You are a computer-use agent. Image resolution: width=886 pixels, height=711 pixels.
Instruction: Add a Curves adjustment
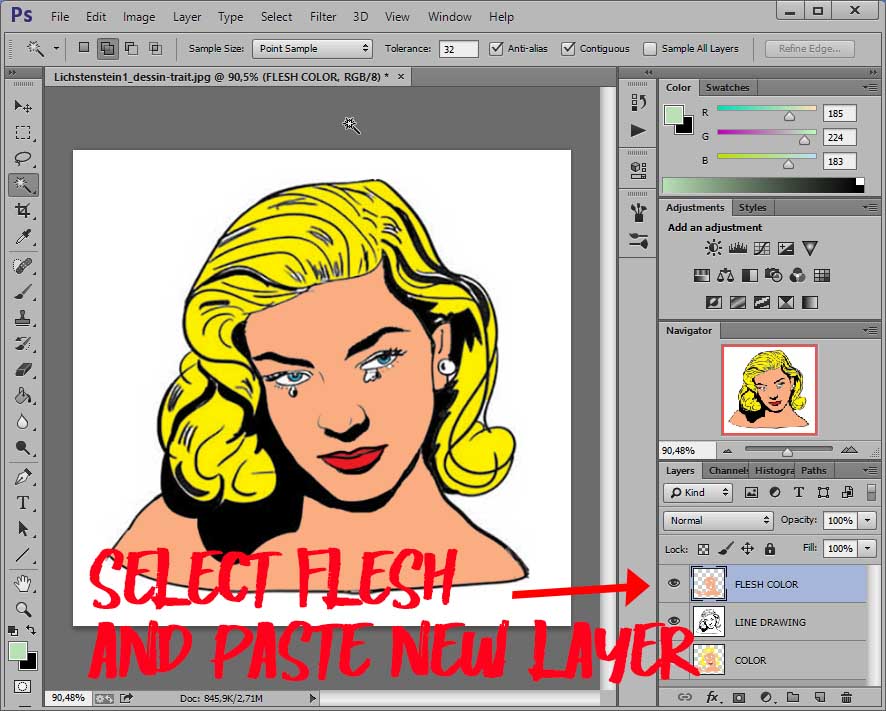tap(762, 248)
